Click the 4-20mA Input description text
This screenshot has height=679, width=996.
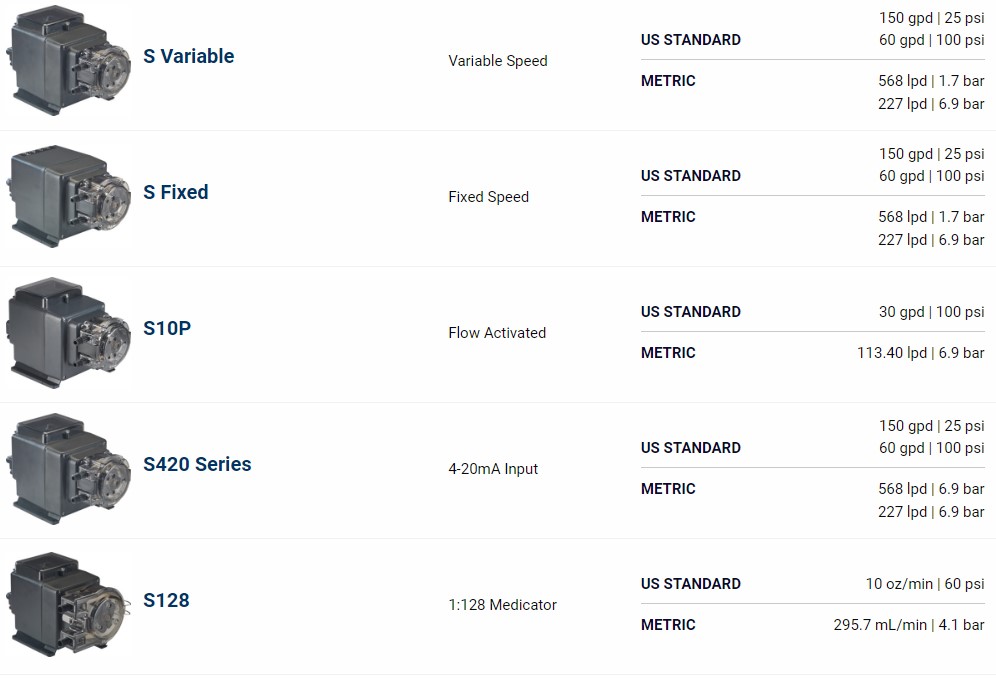pos(493,469)
